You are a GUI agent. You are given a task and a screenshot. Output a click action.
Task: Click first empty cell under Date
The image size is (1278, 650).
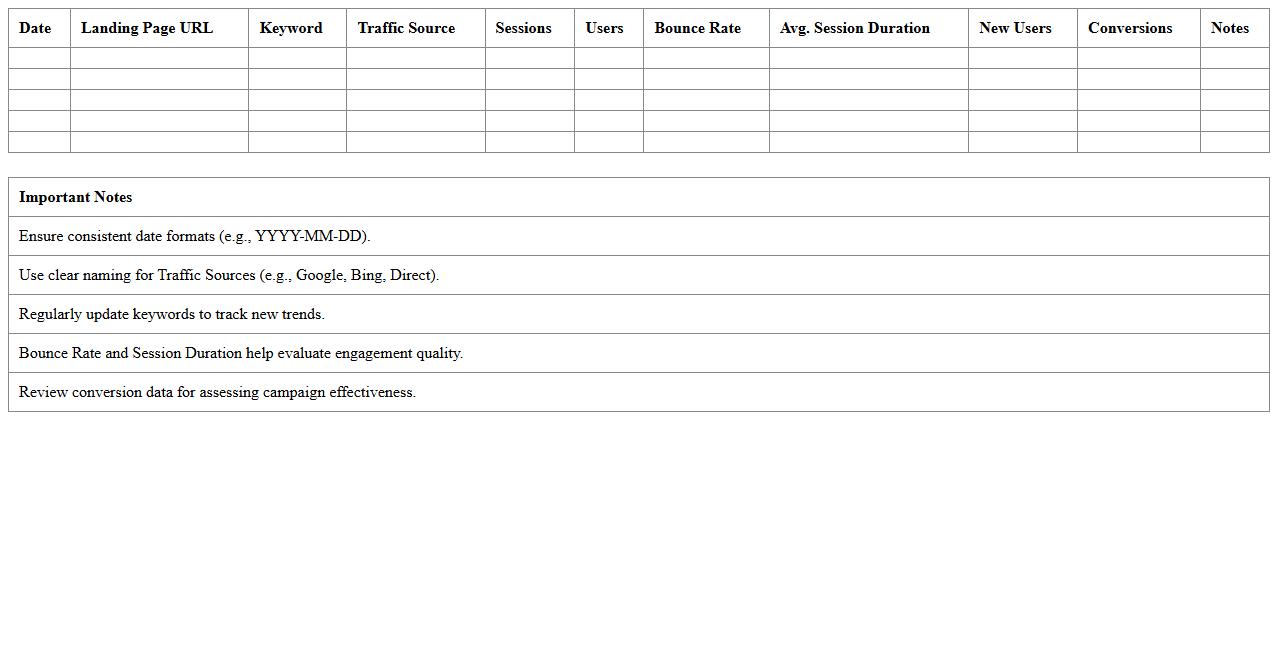click(39, 58)
